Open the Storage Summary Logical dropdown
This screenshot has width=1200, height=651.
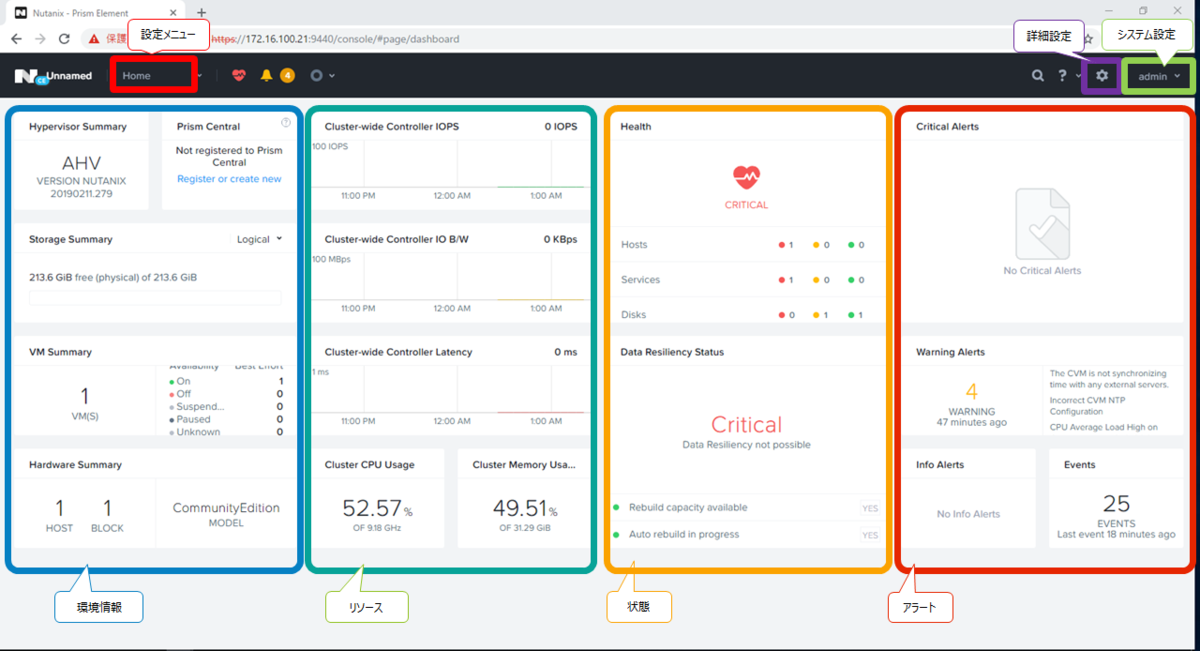pos(259,239)
